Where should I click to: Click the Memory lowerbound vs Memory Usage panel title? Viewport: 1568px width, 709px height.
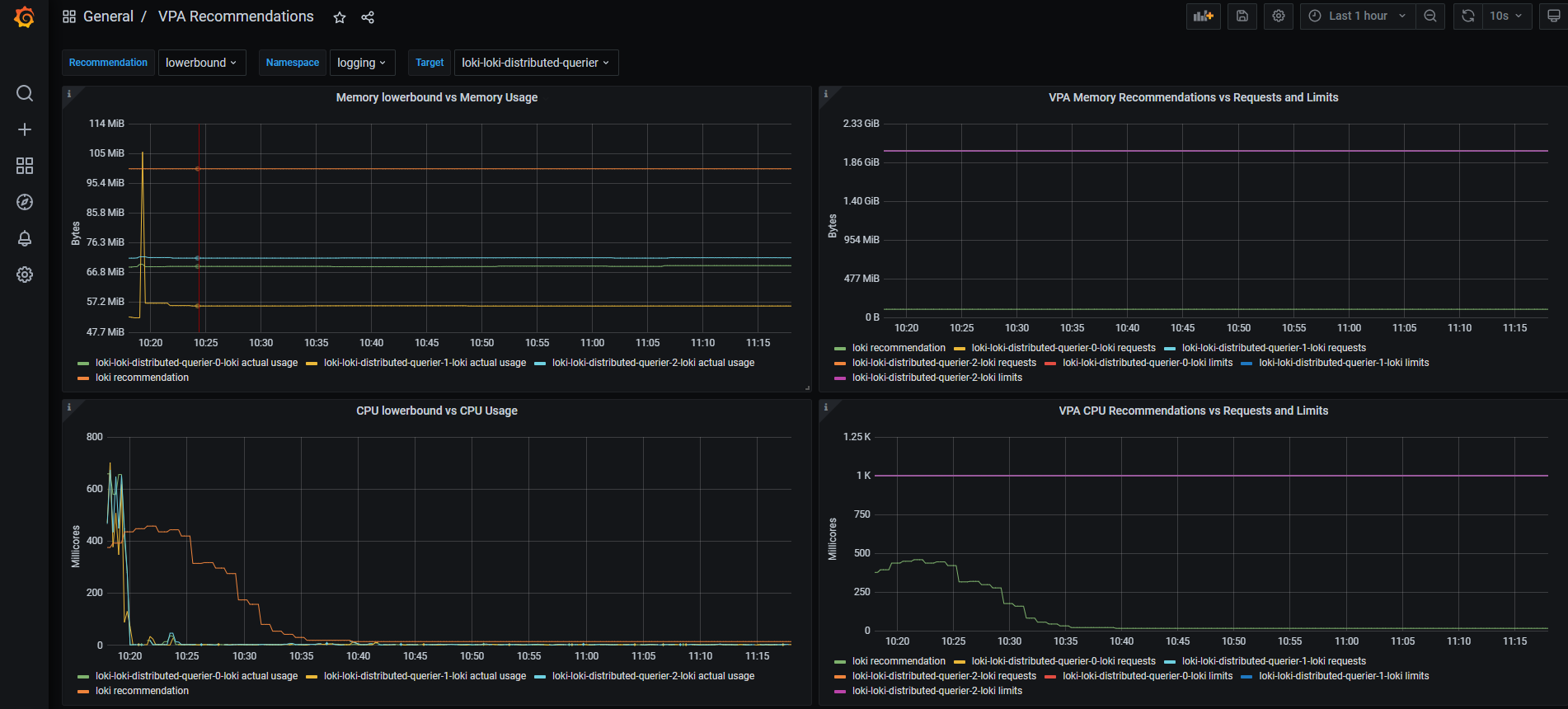(436, 97)
